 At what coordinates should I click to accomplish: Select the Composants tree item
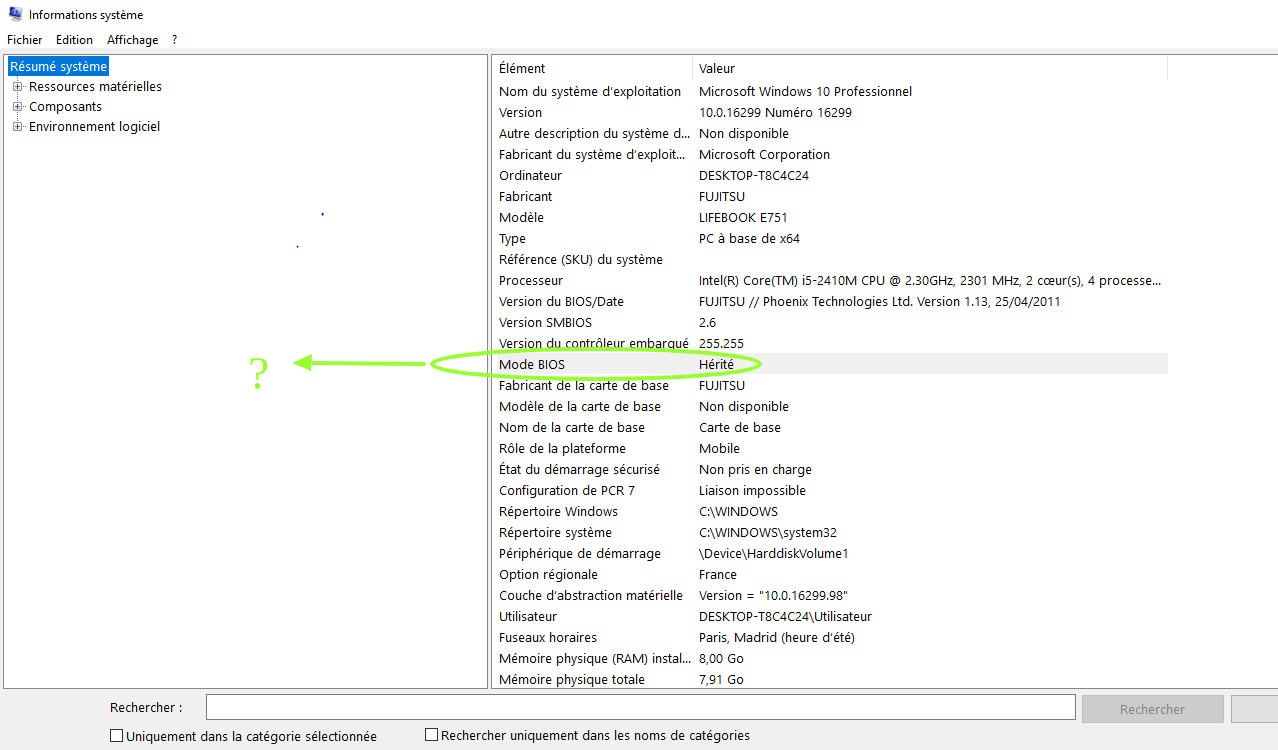point(65,107)
